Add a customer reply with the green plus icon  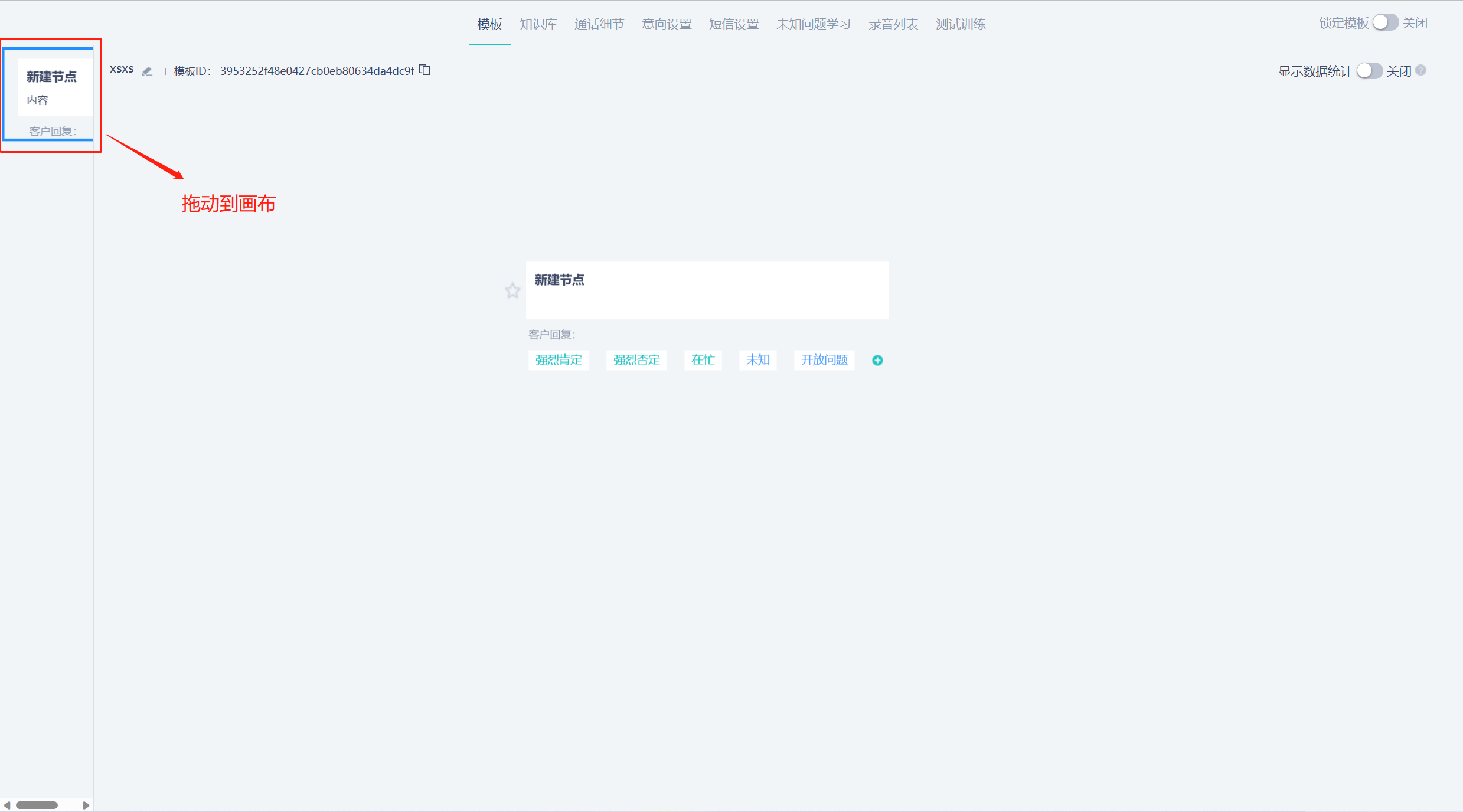[x=877, y=360]
